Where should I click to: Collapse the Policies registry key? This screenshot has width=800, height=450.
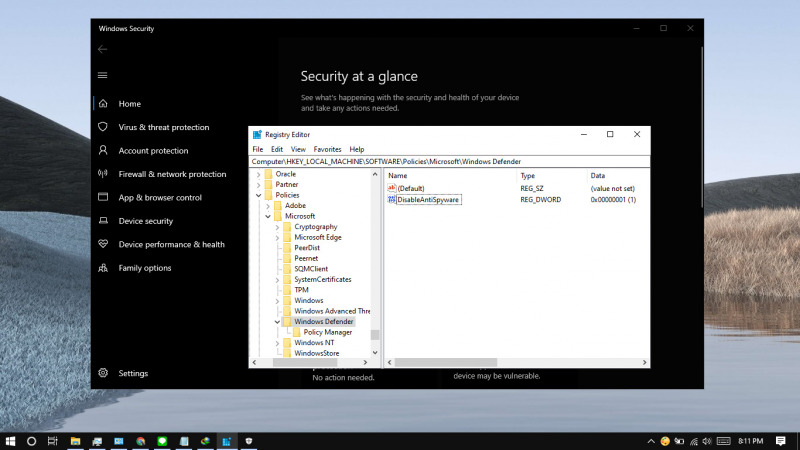pos(259,195)
